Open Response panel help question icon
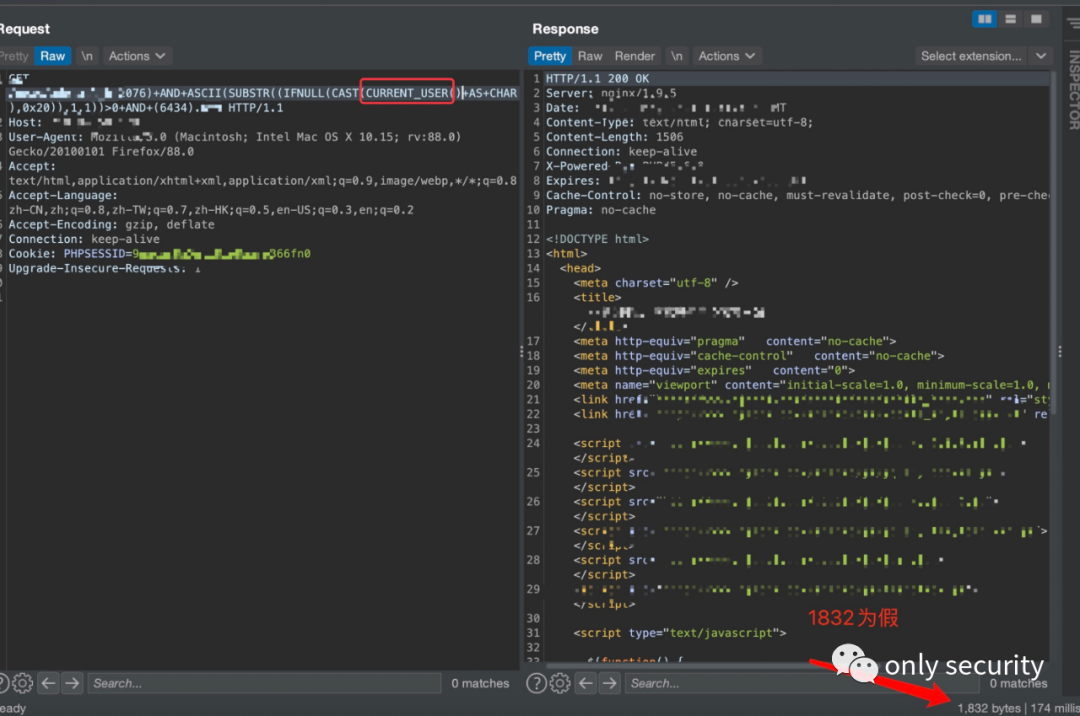The width and height of the screenshot is (1080, 716). 537,683
